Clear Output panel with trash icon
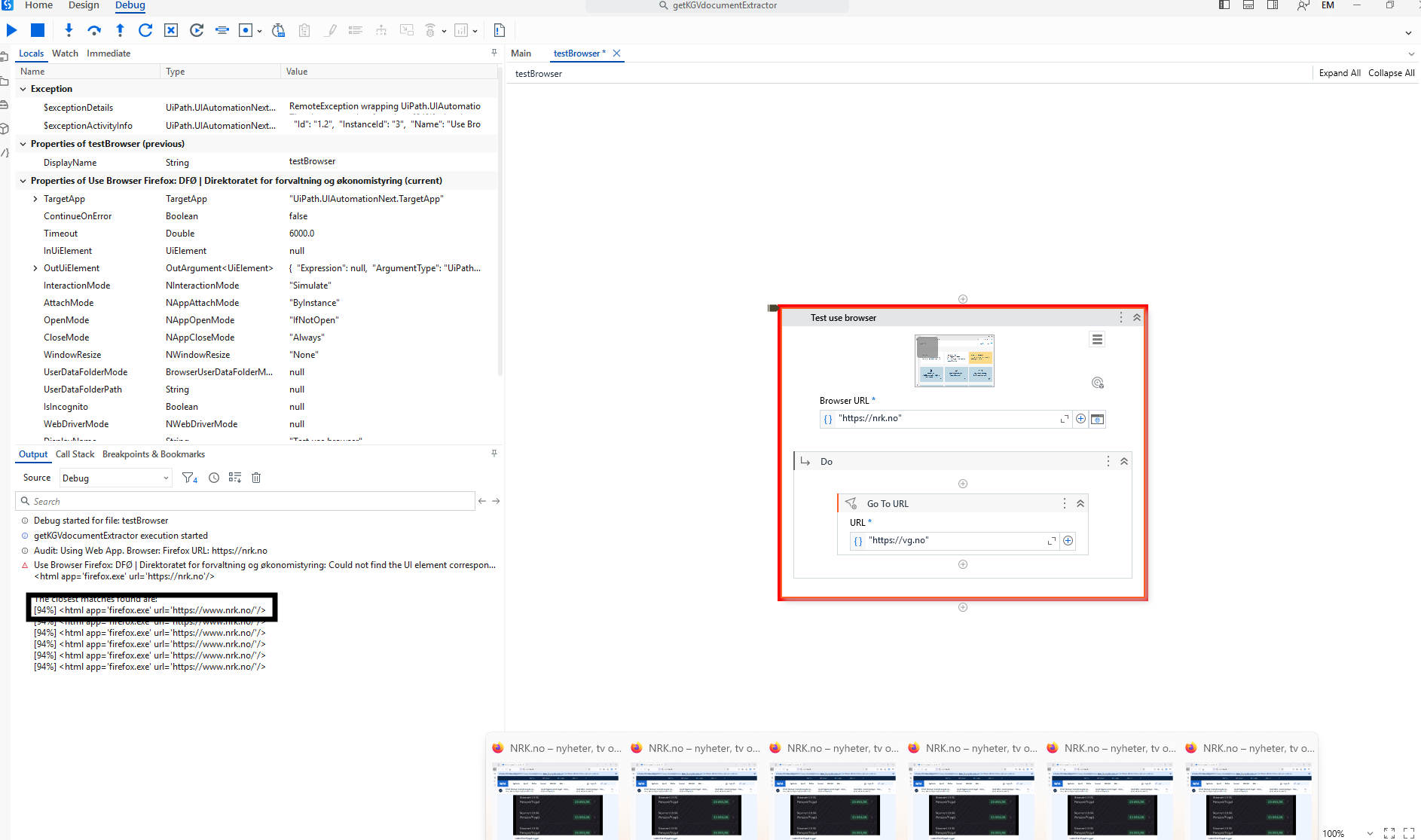The width and height of the screenshot is (1421, 840). tap(256, 478)
